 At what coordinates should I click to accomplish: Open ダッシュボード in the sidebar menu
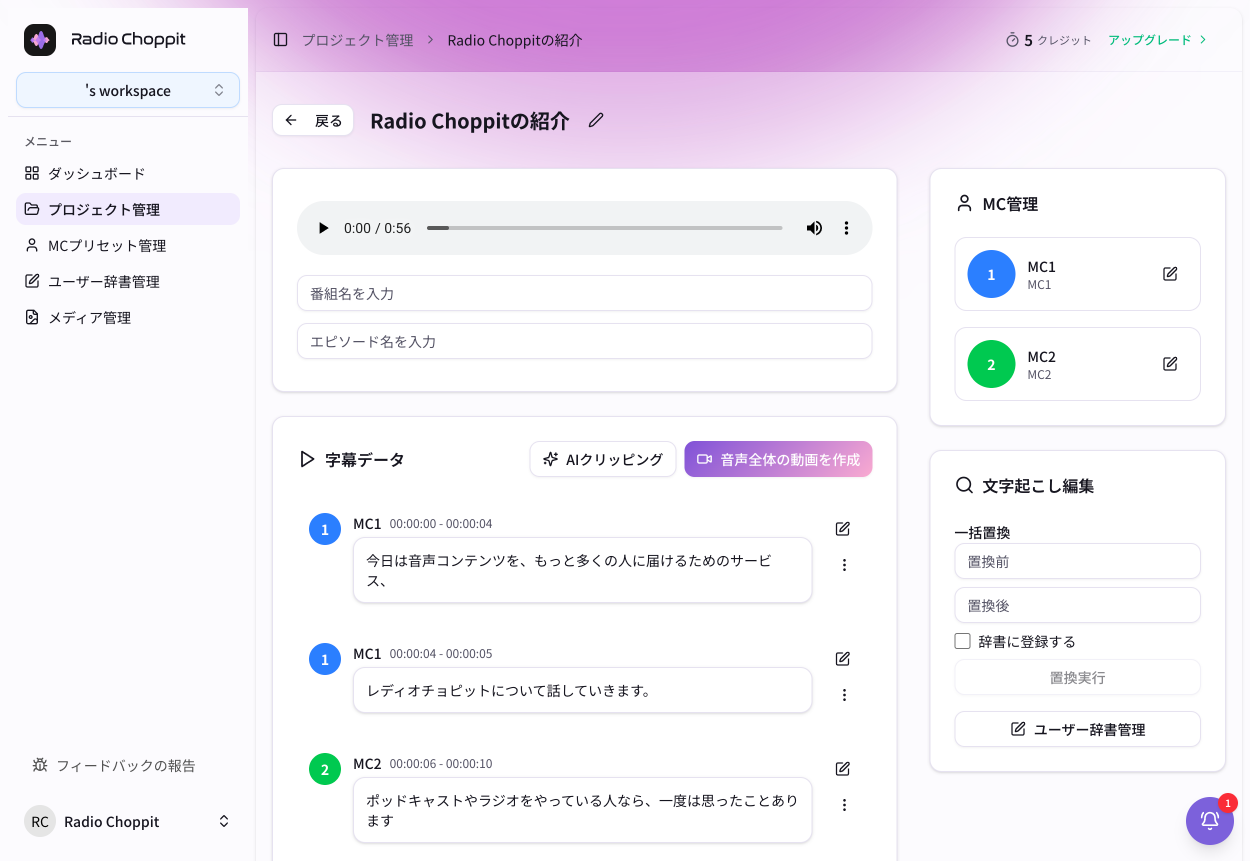click(128, 173)
